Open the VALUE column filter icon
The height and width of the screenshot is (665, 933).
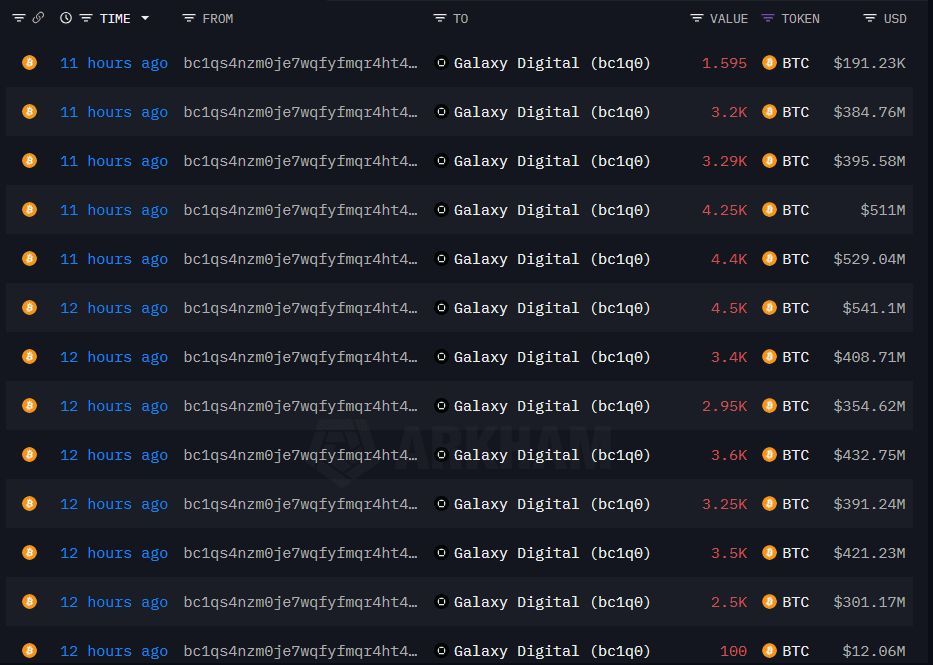pyautogui.click(x=697, y=18)
